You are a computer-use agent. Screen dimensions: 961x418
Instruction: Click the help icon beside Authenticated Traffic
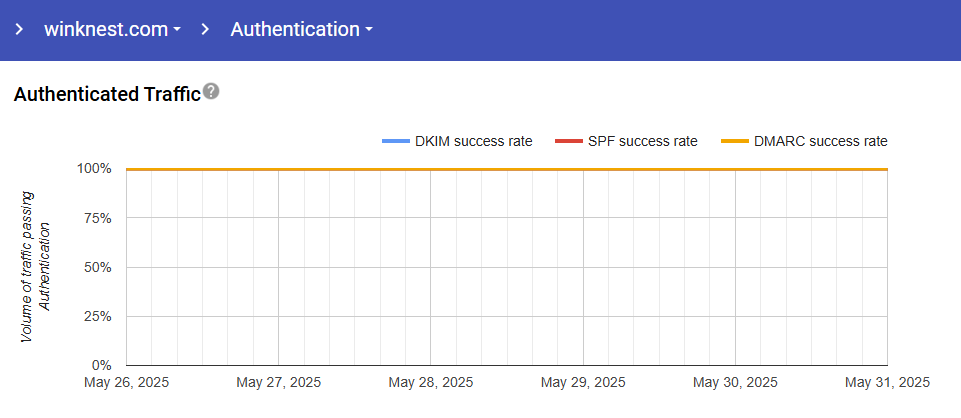tap(211, 92)
